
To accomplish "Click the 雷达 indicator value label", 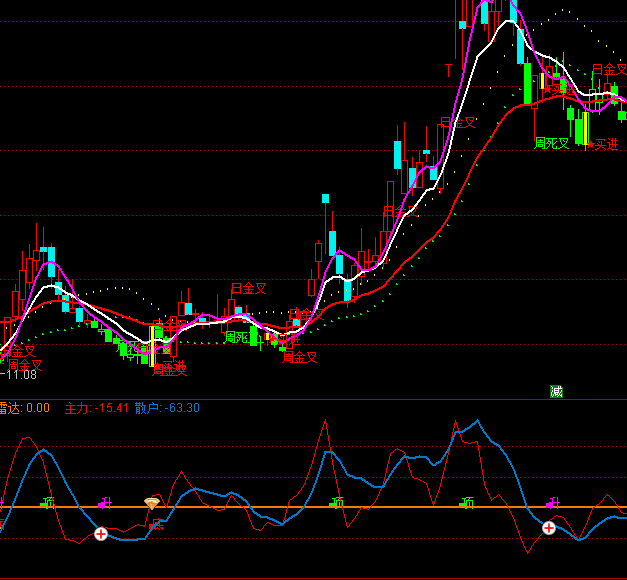I will point(24,408).
